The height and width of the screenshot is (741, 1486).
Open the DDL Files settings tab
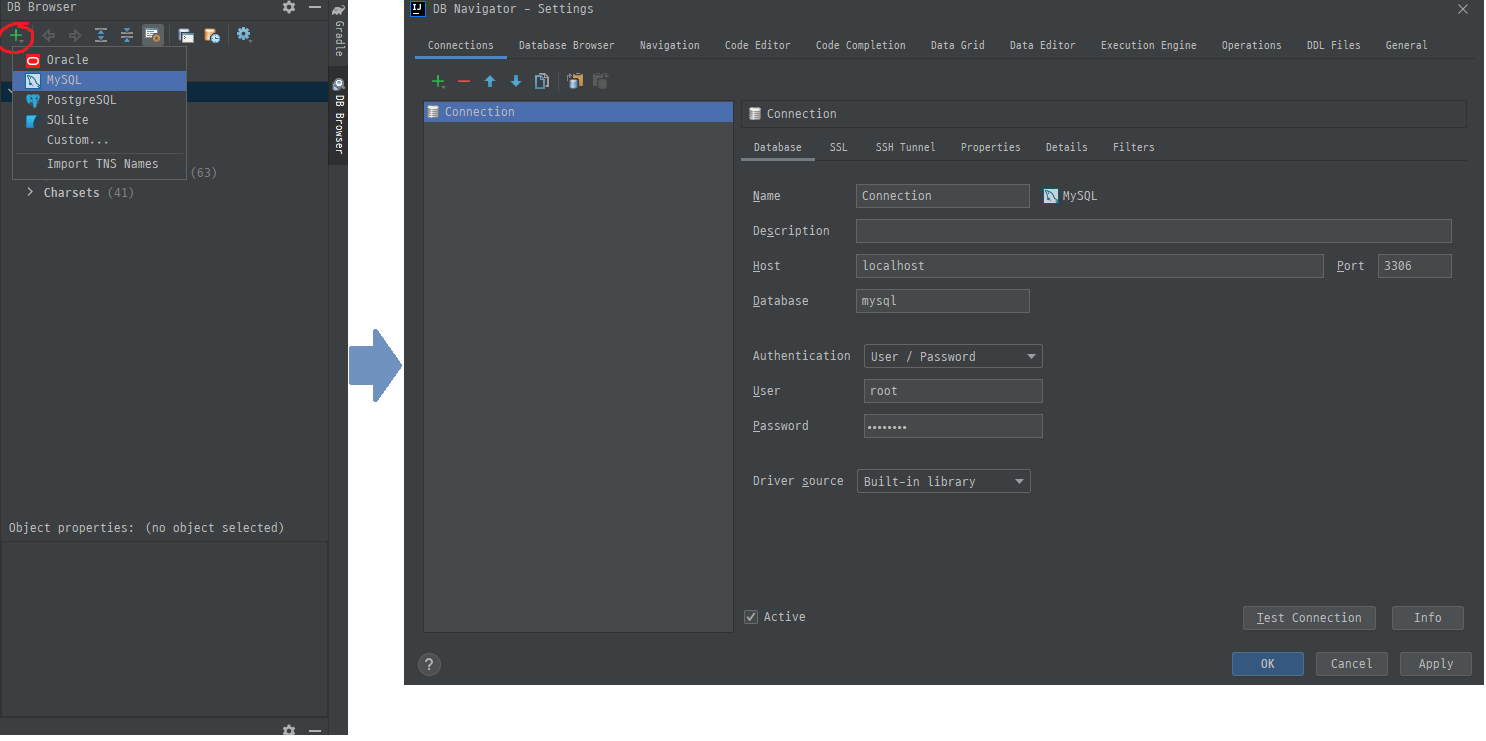coord(1333,45)
